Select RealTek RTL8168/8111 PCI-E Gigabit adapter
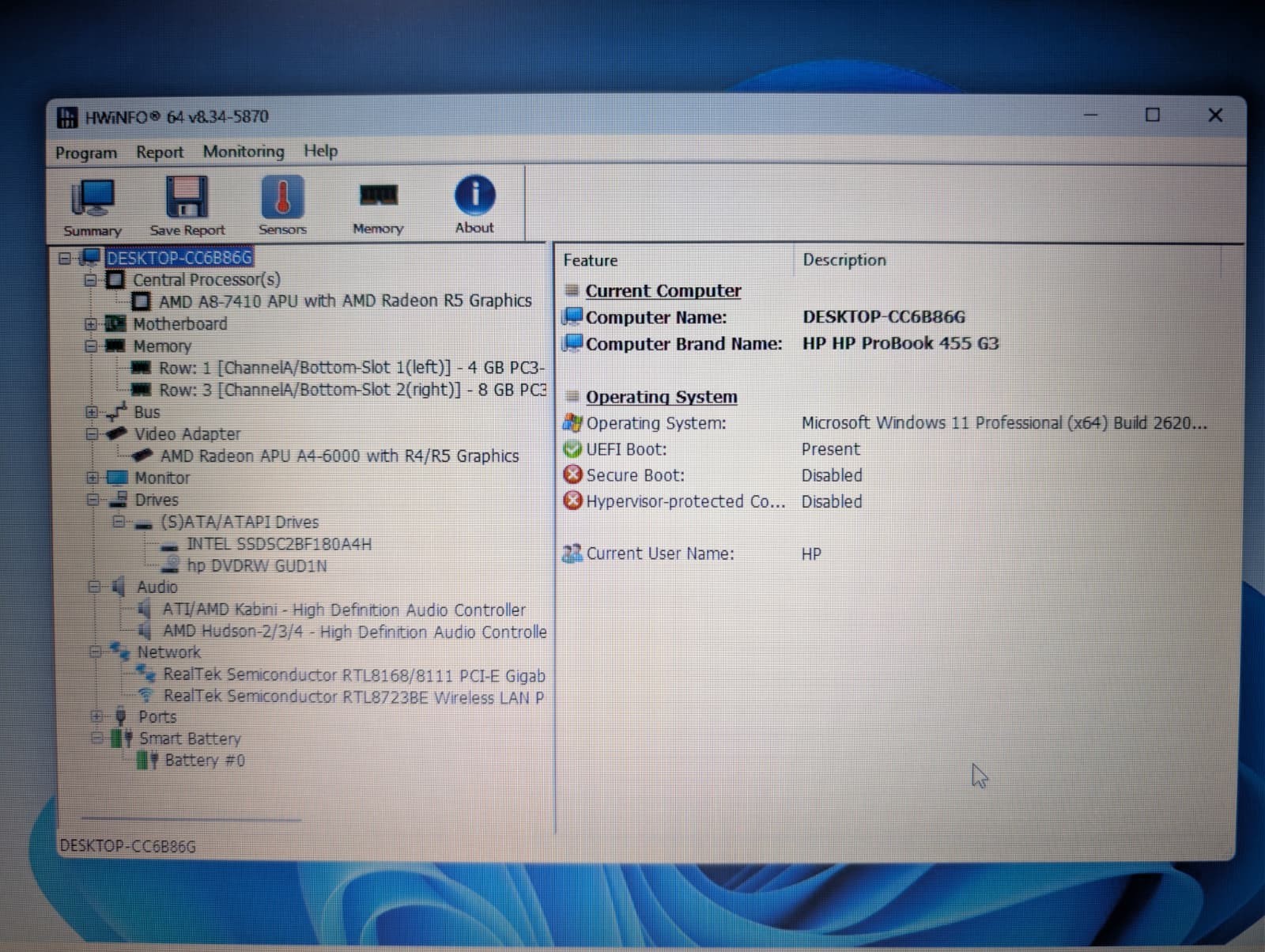The image size is (1265, 952). click(354, 675)
